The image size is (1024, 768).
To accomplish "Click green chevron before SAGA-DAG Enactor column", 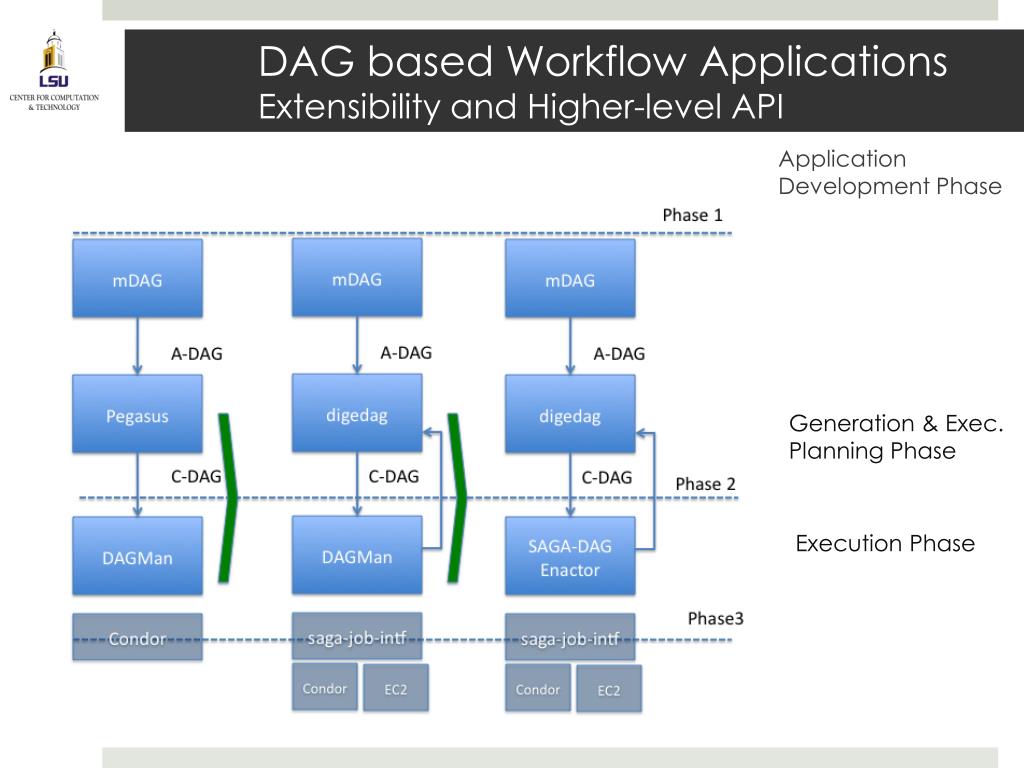I will coord(457,498).
